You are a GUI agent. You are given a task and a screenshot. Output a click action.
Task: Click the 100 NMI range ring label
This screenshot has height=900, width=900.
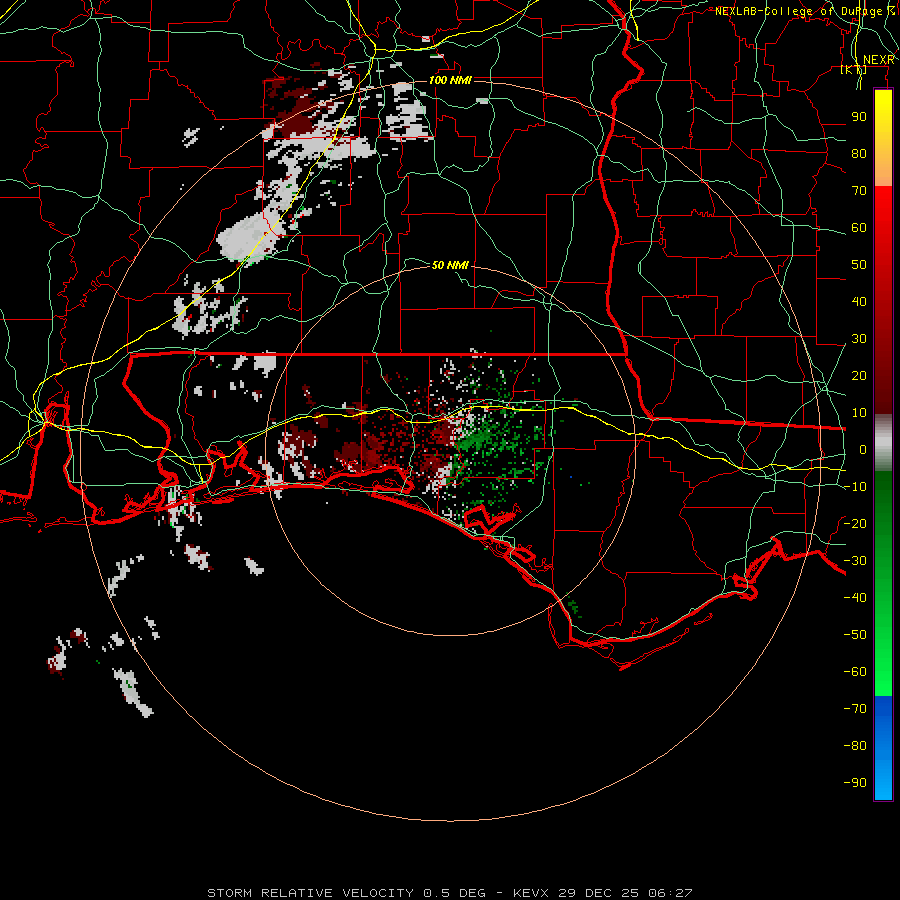[x=451, y=80]
